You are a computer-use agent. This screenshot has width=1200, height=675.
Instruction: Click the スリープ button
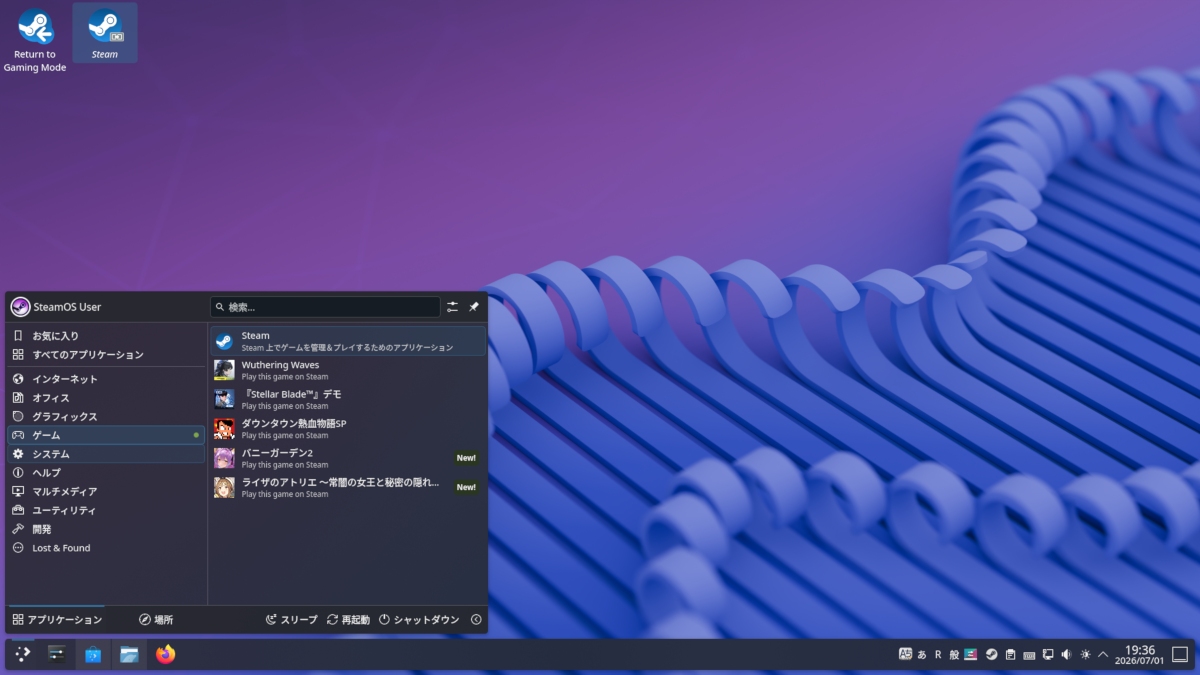click(x=291, y=620)
